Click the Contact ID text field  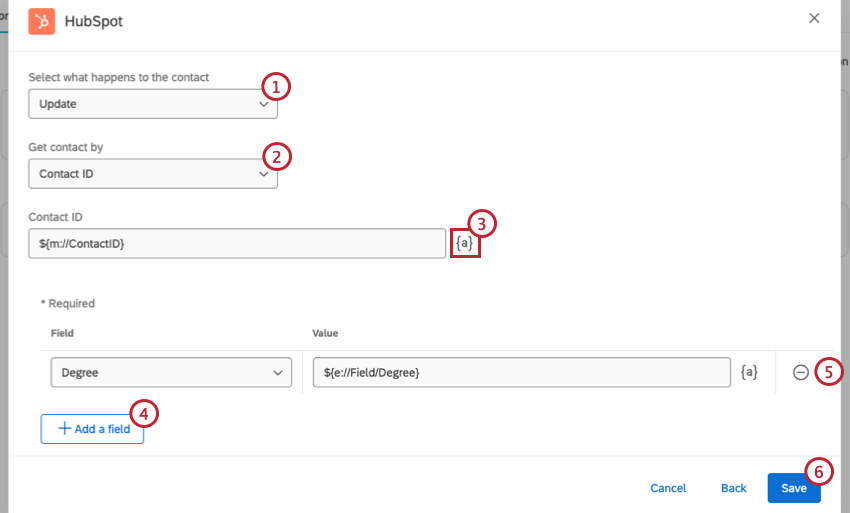[237, 244]
